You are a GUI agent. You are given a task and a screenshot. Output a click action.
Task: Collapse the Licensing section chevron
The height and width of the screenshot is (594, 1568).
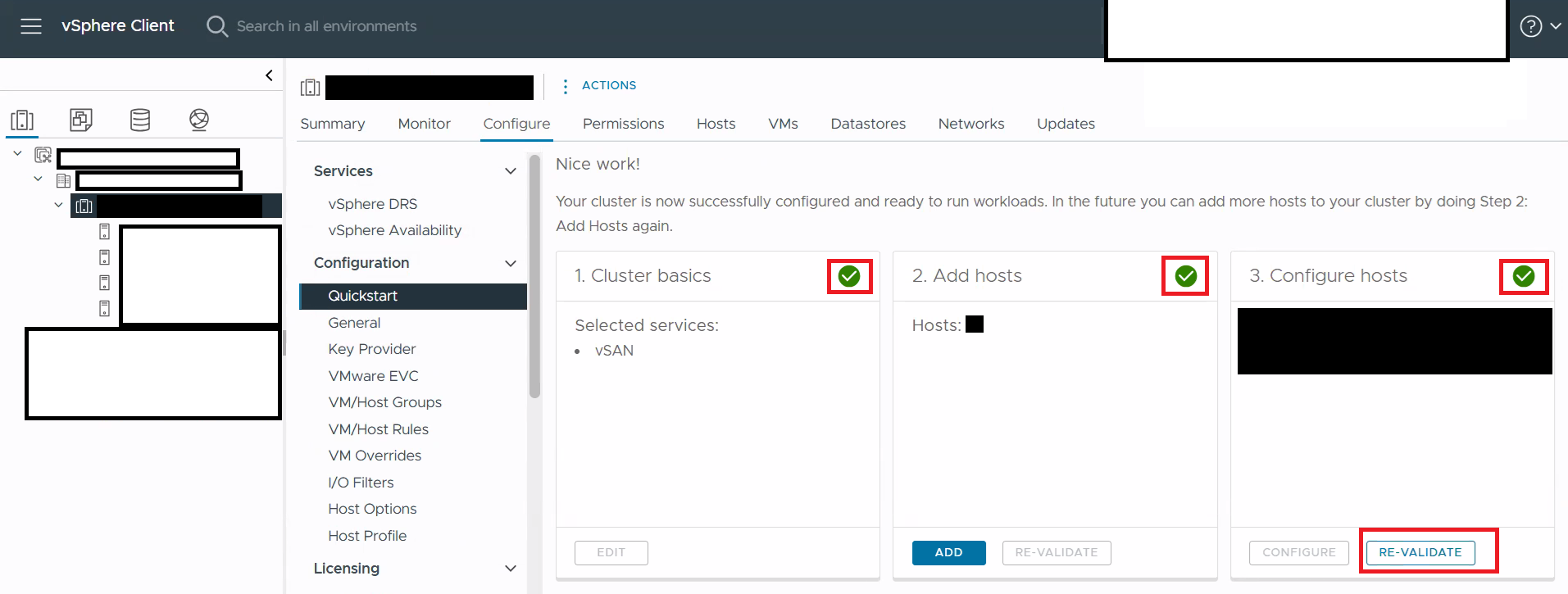[x=511, y=569]
